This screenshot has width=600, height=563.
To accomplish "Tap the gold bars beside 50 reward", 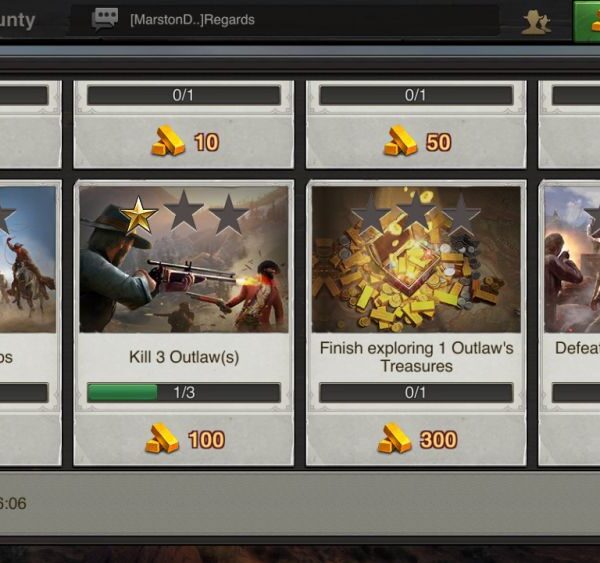I will 400,141.
